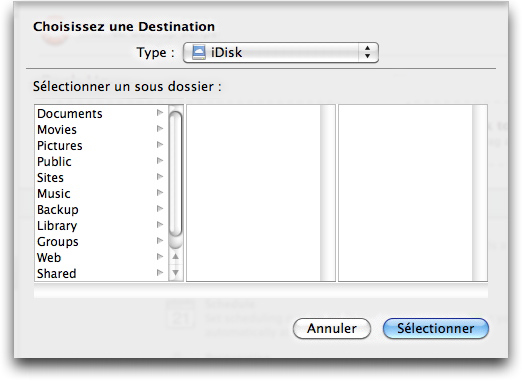This screenshot has width=522, height=381.
Task: Click the scroll up arrow in folder list
Action: click(175, 257)
